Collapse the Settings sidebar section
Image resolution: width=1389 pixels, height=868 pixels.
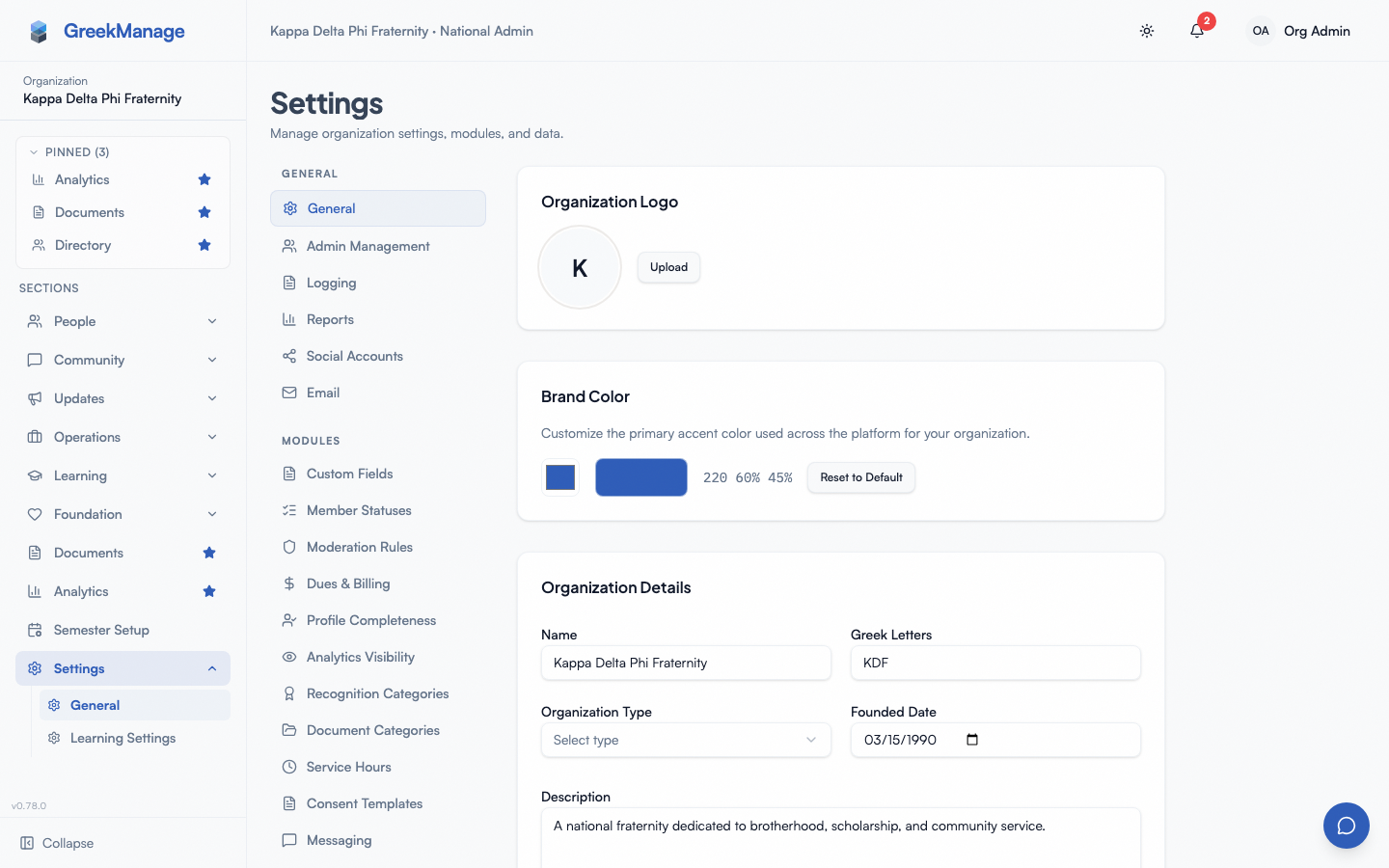pyautogui.click(x=123, y=668)
